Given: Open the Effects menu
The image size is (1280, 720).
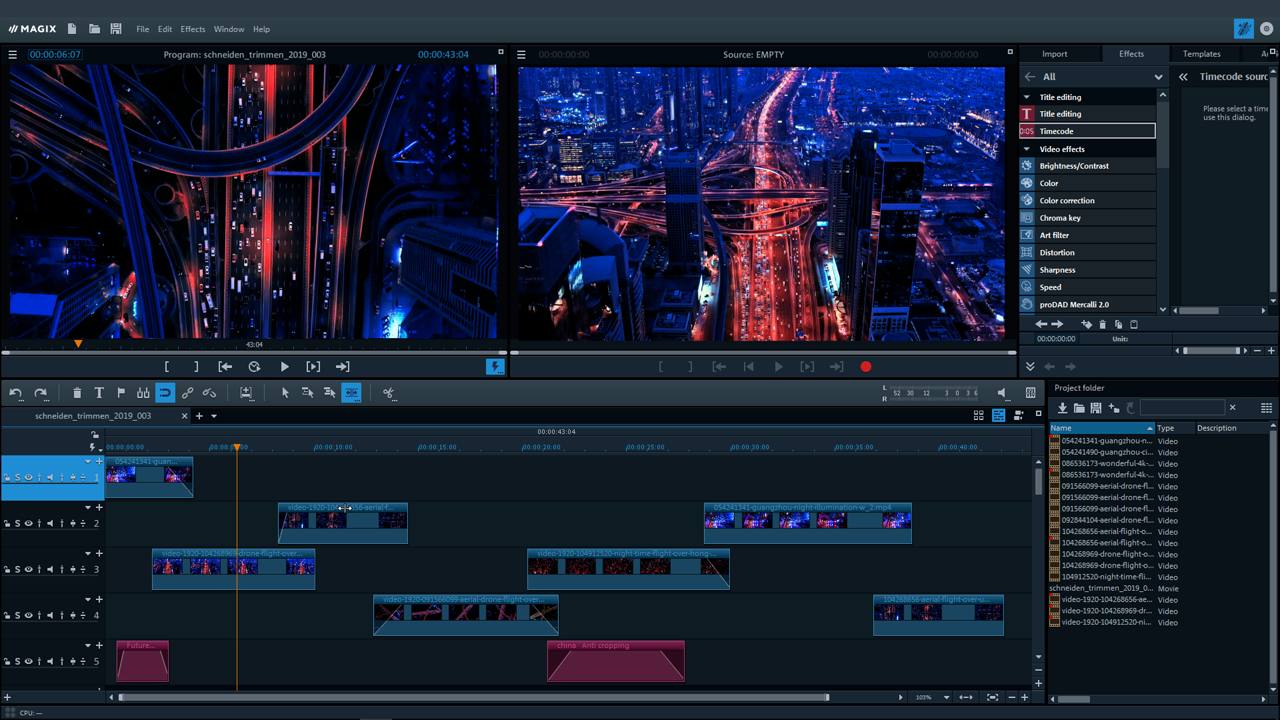Looking at the screenshot, I should [x=193, y=29].
